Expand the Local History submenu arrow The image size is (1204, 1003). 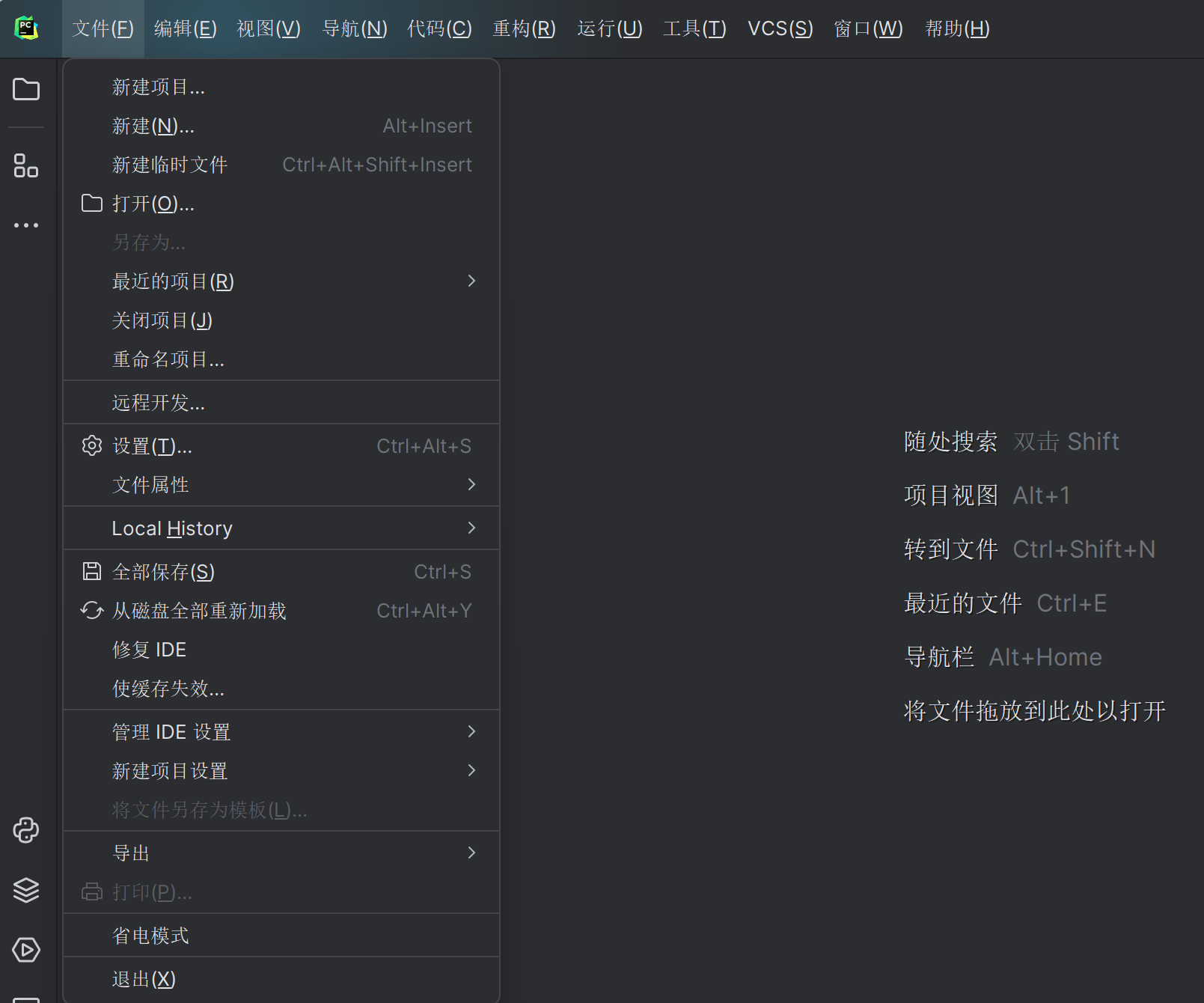pyautogui.click(x=471, y=528)
